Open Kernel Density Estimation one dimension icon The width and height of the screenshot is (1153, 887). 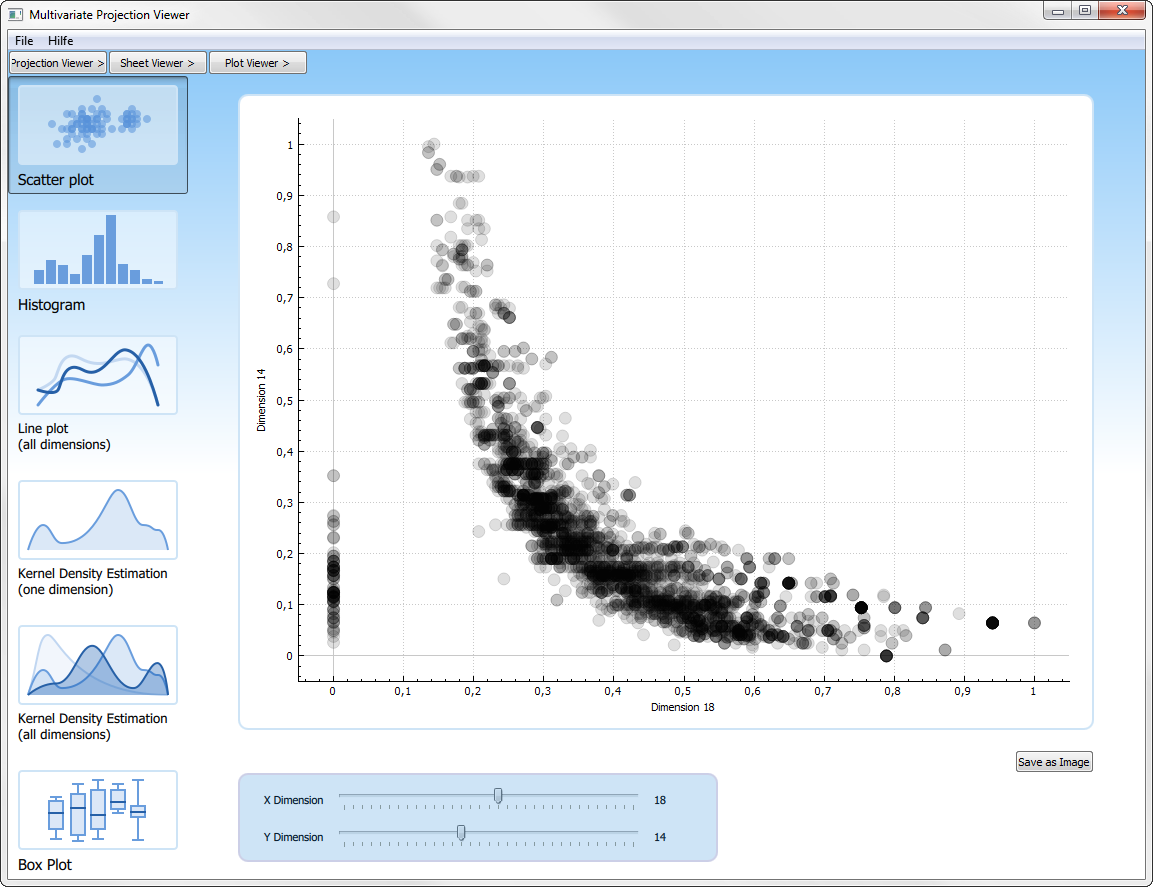point(97,520)
